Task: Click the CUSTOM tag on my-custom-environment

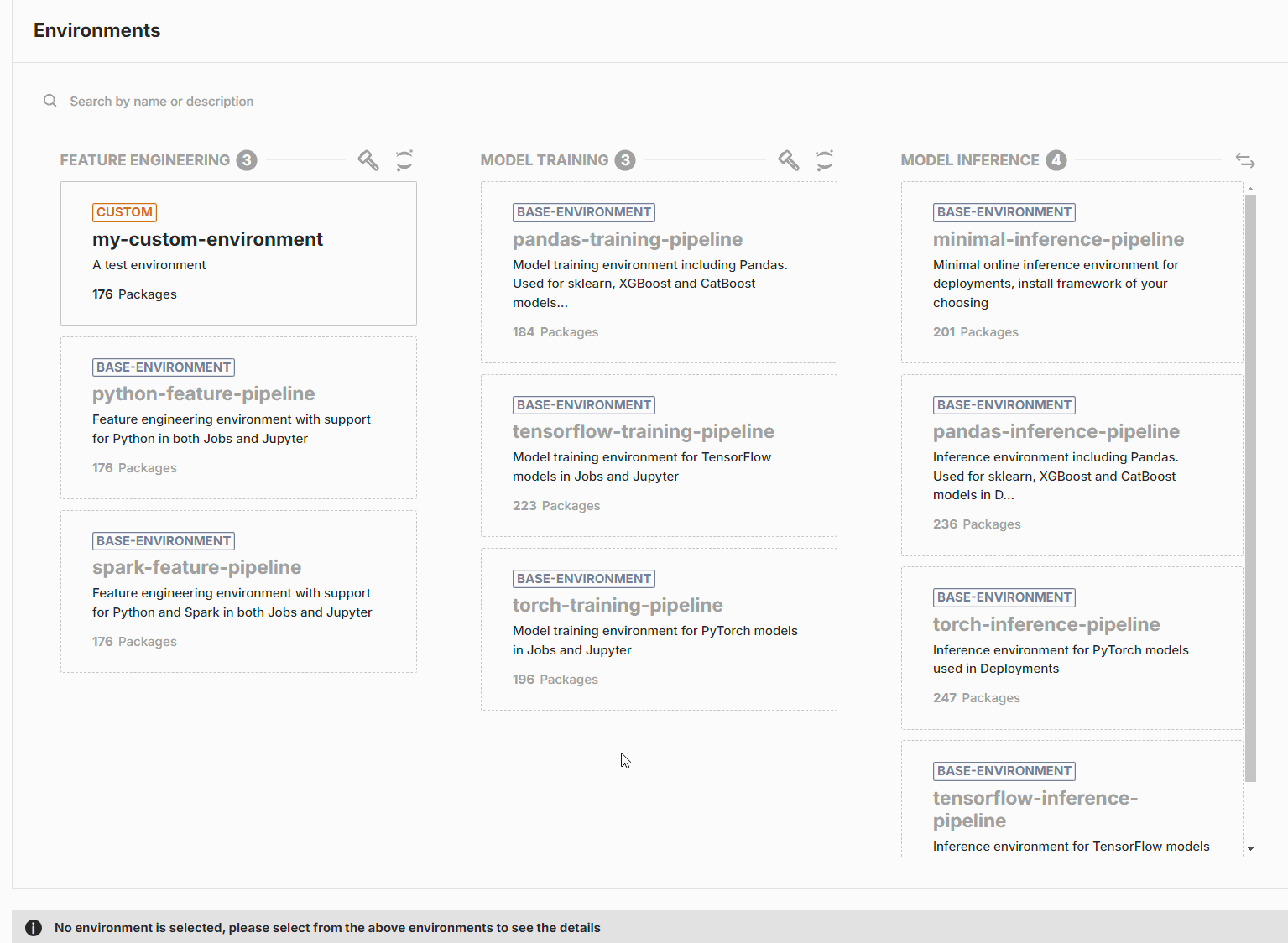Action: (124, 212)
